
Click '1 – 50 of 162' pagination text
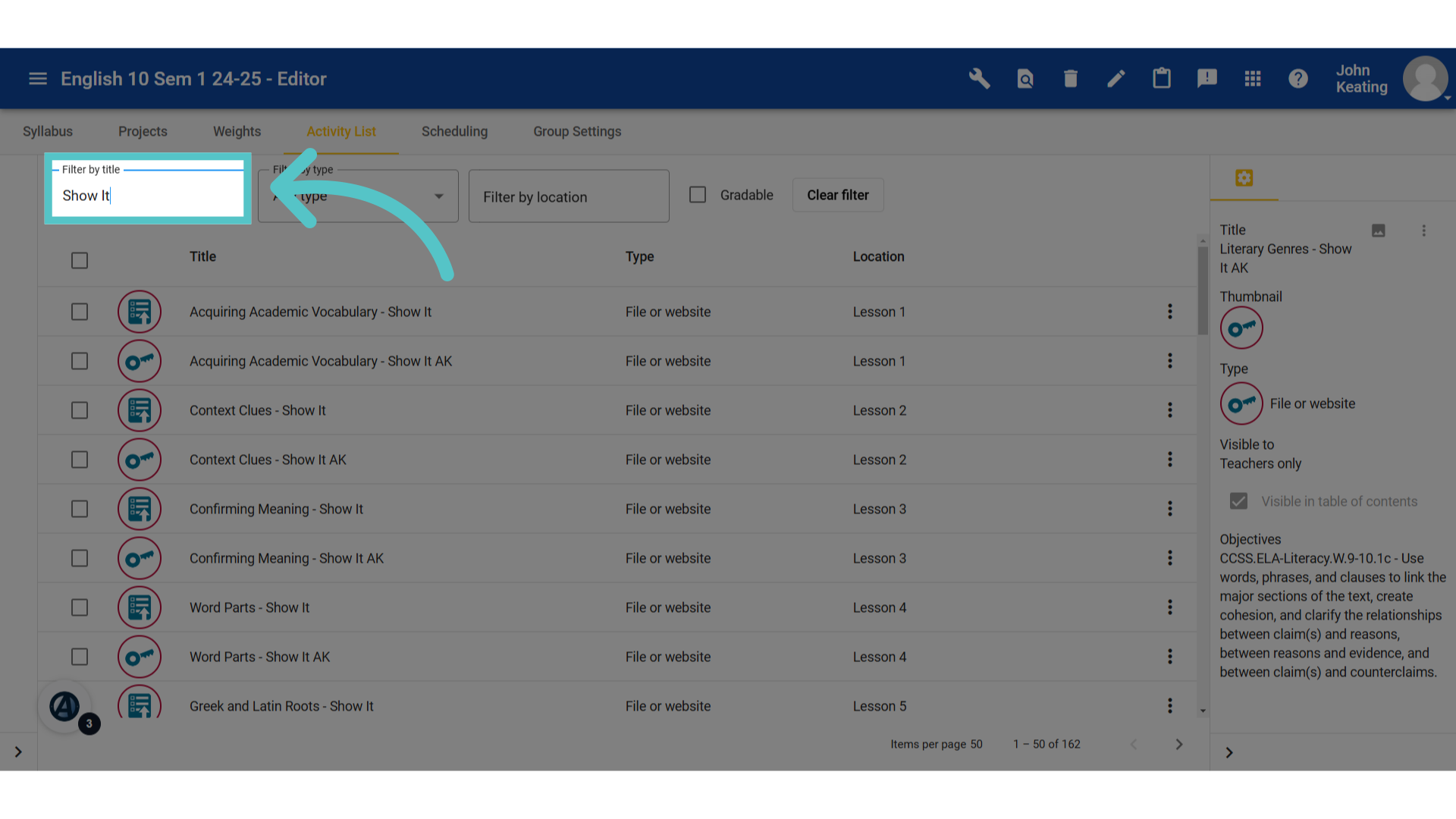(1046, 745)
